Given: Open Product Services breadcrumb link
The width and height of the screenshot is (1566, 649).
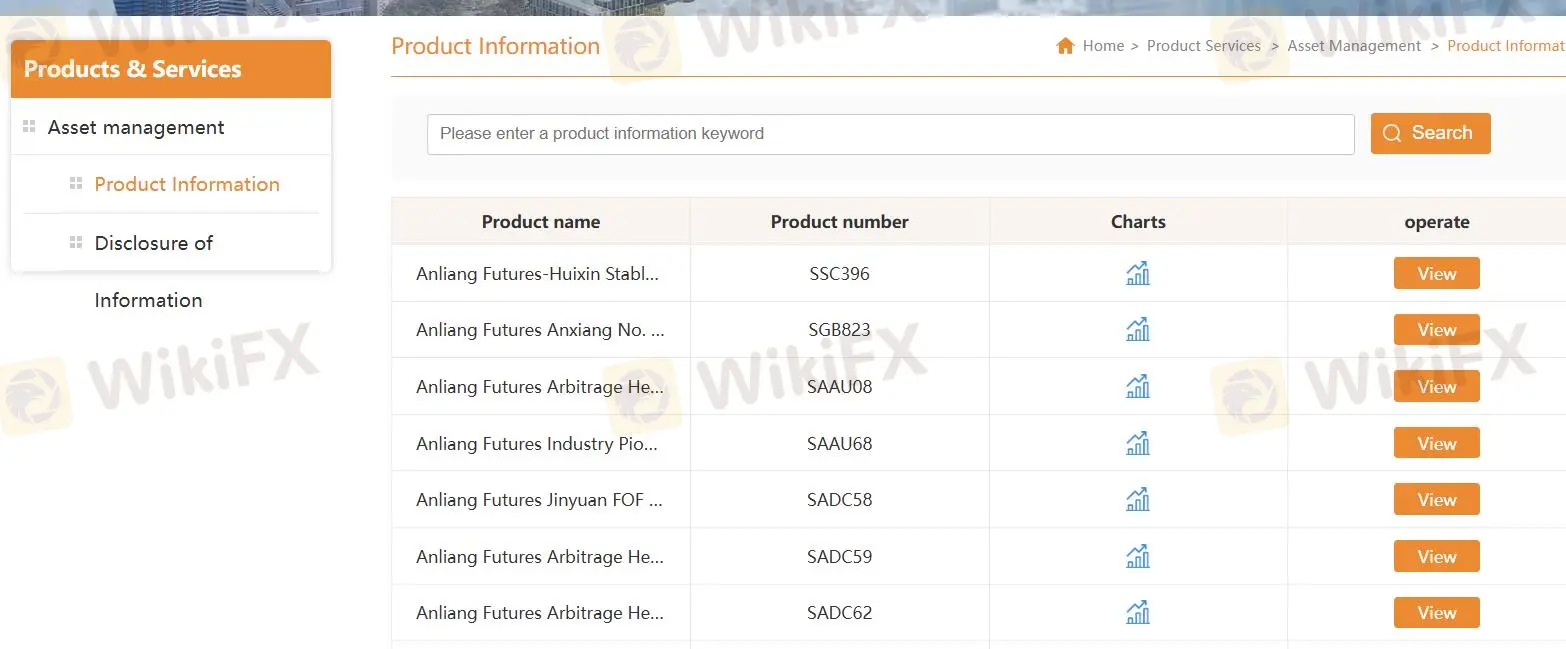Looking at the screenshot, I should point(1204,45).
